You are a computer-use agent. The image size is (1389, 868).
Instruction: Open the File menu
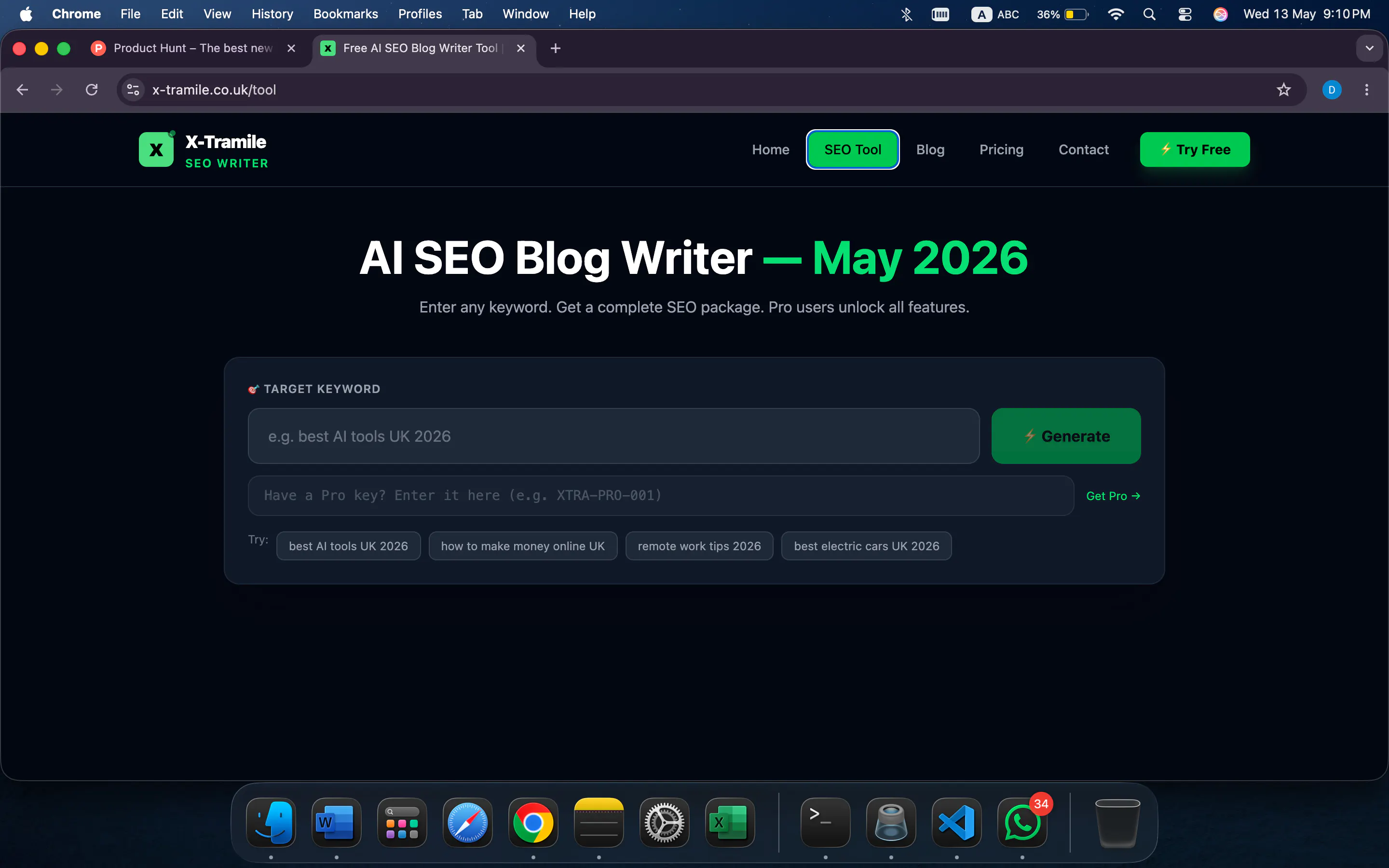click(130, 14)
